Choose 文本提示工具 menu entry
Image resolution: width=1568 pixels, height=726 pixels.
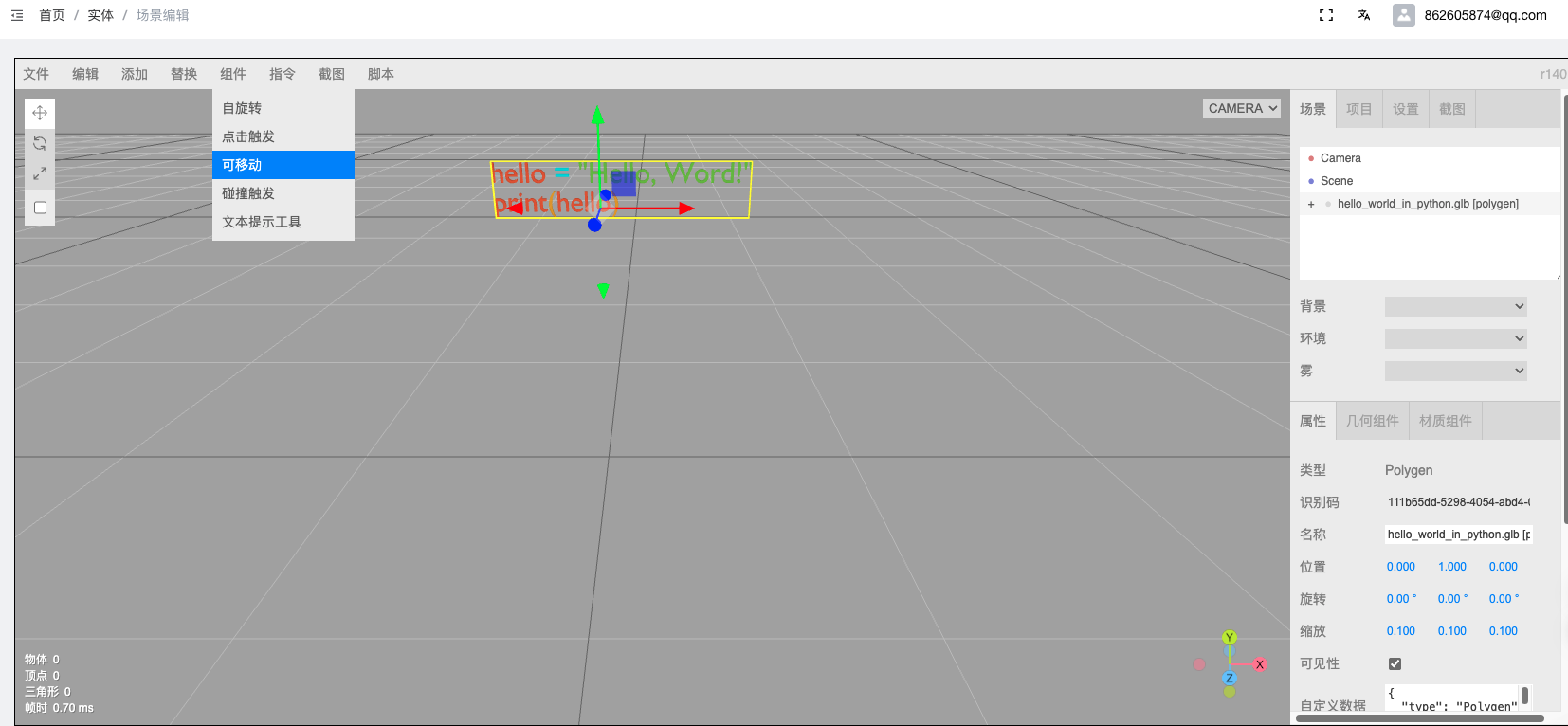coord(283,222)
